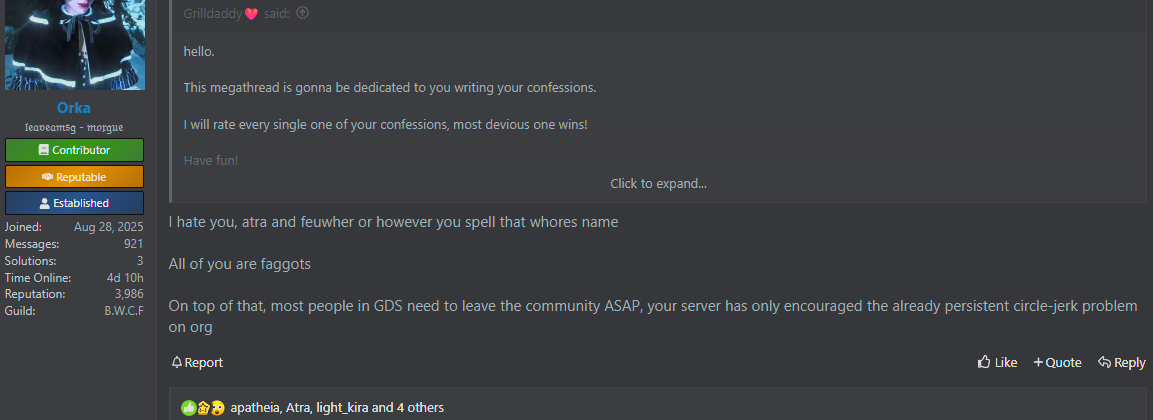Open the B.W.C.F guild link
Viewport: 1153px width, 420px height.
point(124,311)
